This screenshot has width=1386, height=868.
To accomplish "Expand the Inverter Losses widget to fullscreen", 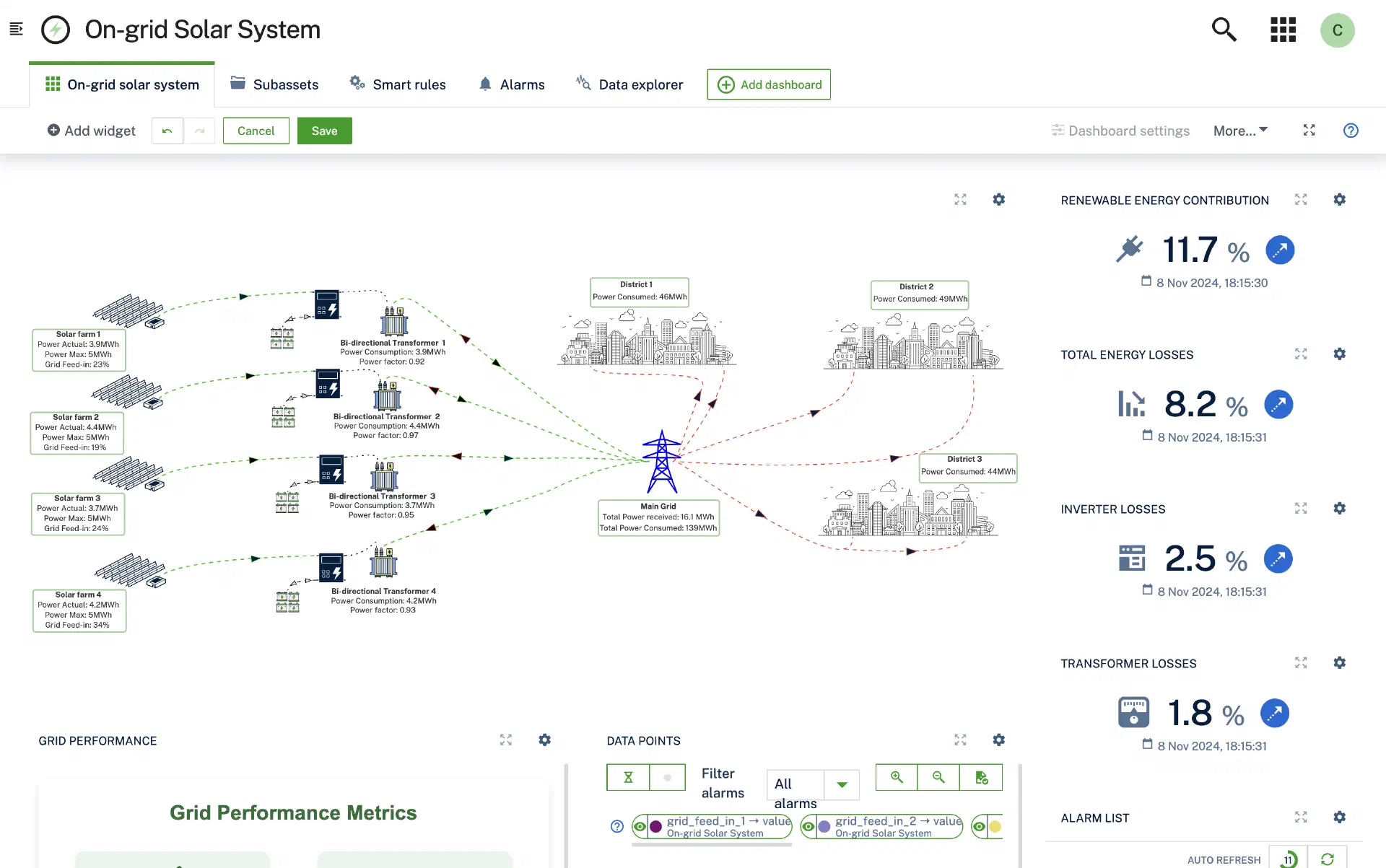I will pos(1301,508).
